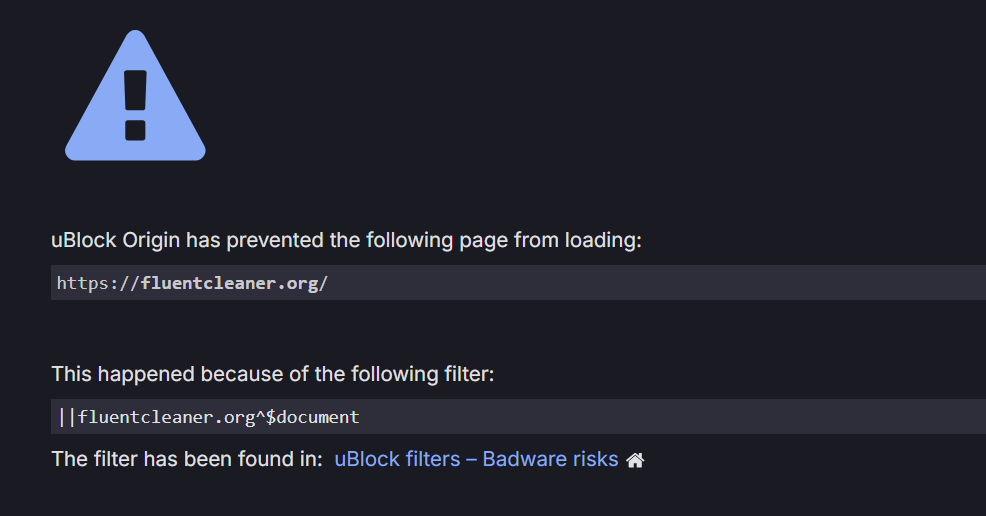This screenshot has height=516, width=986.
Task: Click the ||fluentcleaner.org^$document filter rule
Action: tap(208, 417)
